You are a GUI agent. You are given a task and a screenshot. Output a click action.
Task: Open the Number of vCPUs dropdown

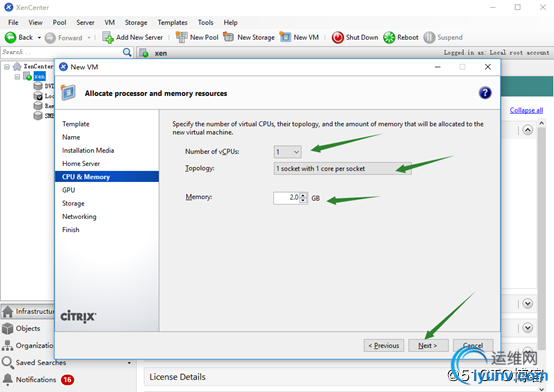coord(288,152)
